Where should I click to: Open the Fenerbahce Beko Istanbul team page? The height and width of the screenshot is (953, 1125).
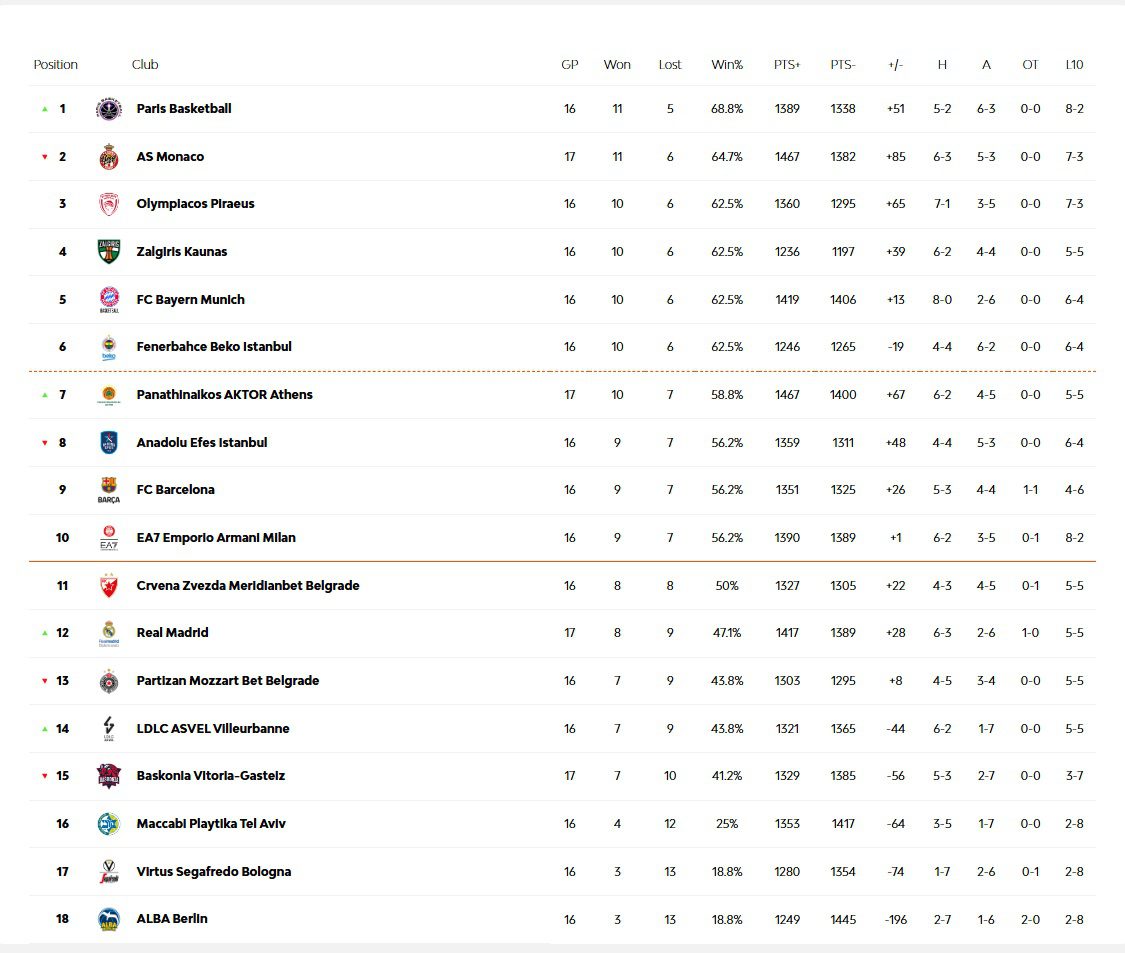pyautogui.click(x=214, y=346)
